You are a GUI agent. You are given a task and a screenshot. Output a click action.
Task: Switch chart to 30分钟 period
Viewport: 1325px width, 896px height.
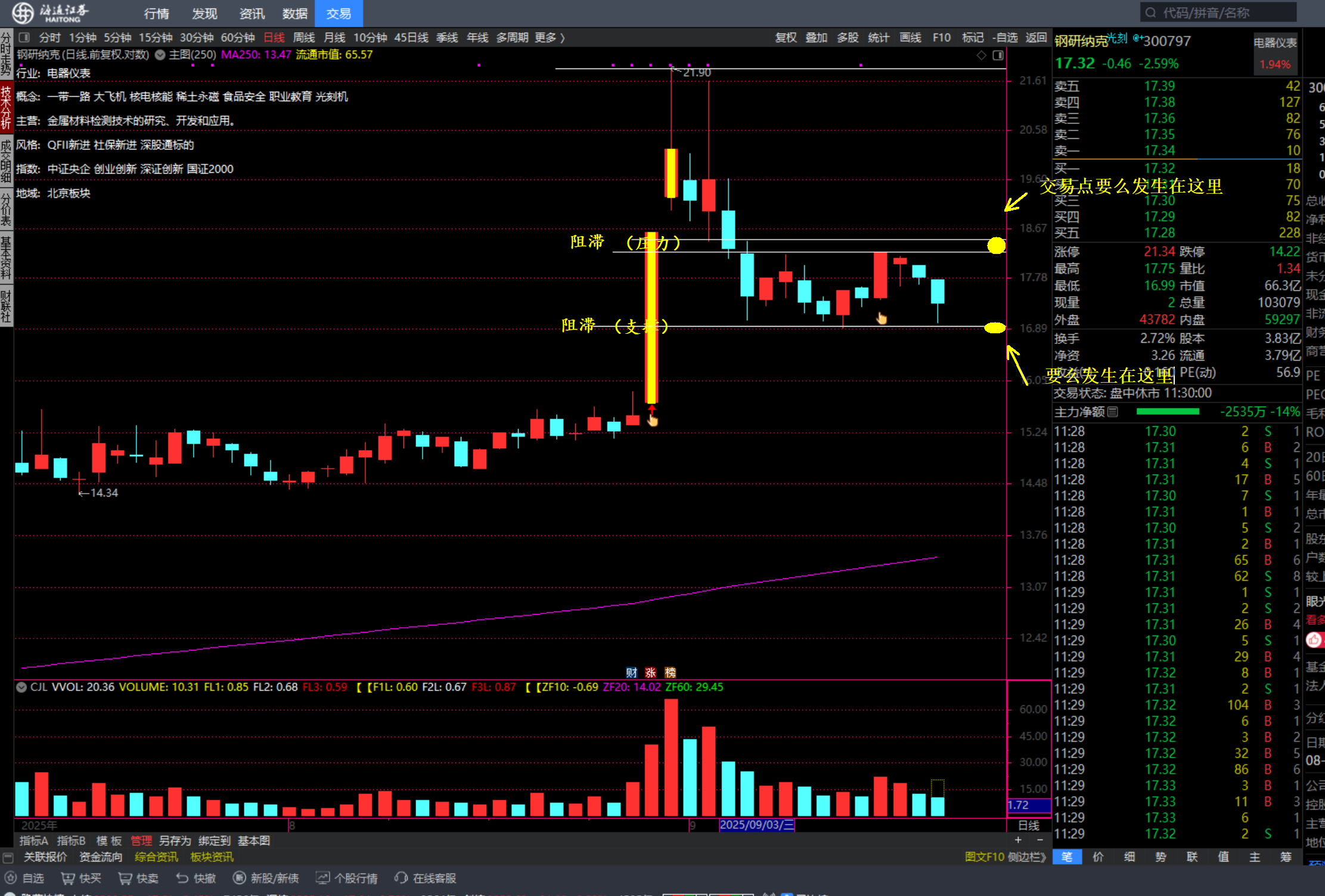pyautogui.click(x=197, y=38)
